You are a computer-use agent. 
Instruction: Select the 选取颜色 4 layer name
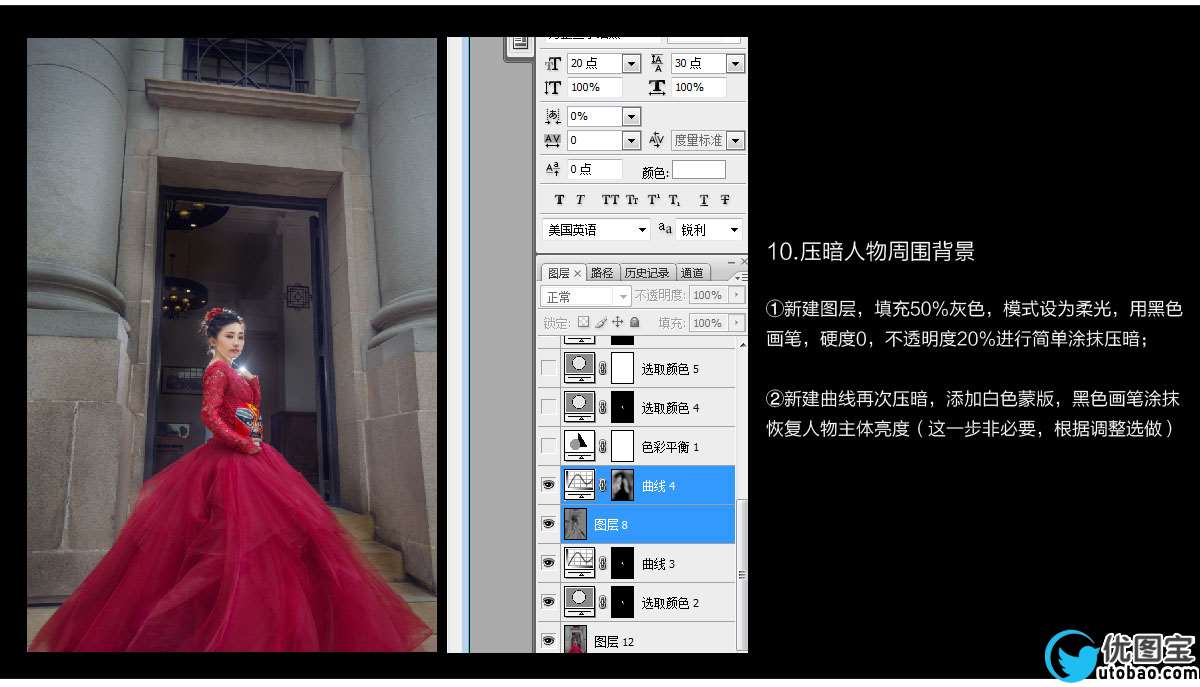pos(670,408)
